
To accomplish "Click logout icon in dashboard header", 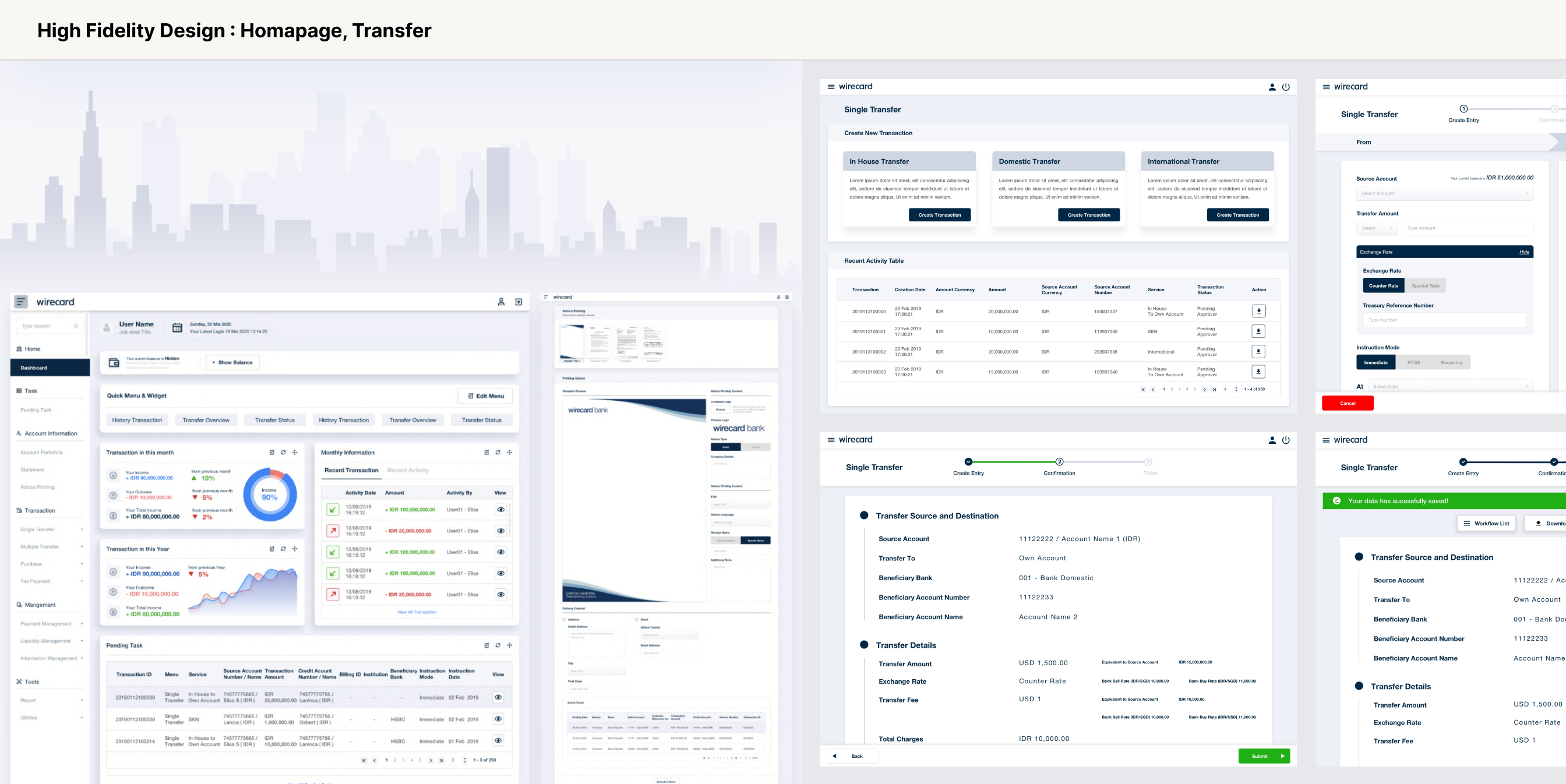I will 519,302.
